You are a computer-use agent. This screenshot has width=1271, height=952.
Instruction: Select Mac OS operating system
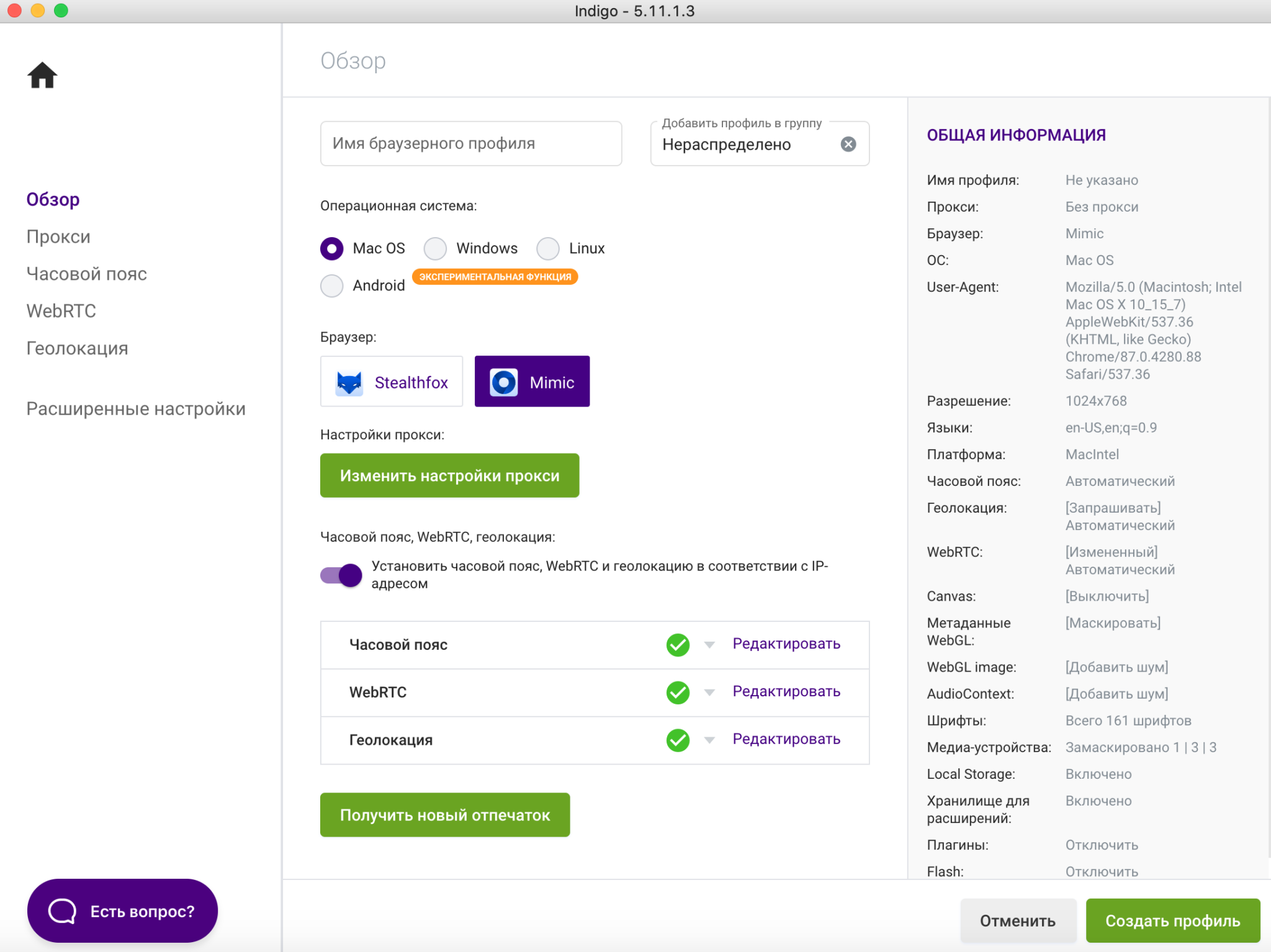331,248
